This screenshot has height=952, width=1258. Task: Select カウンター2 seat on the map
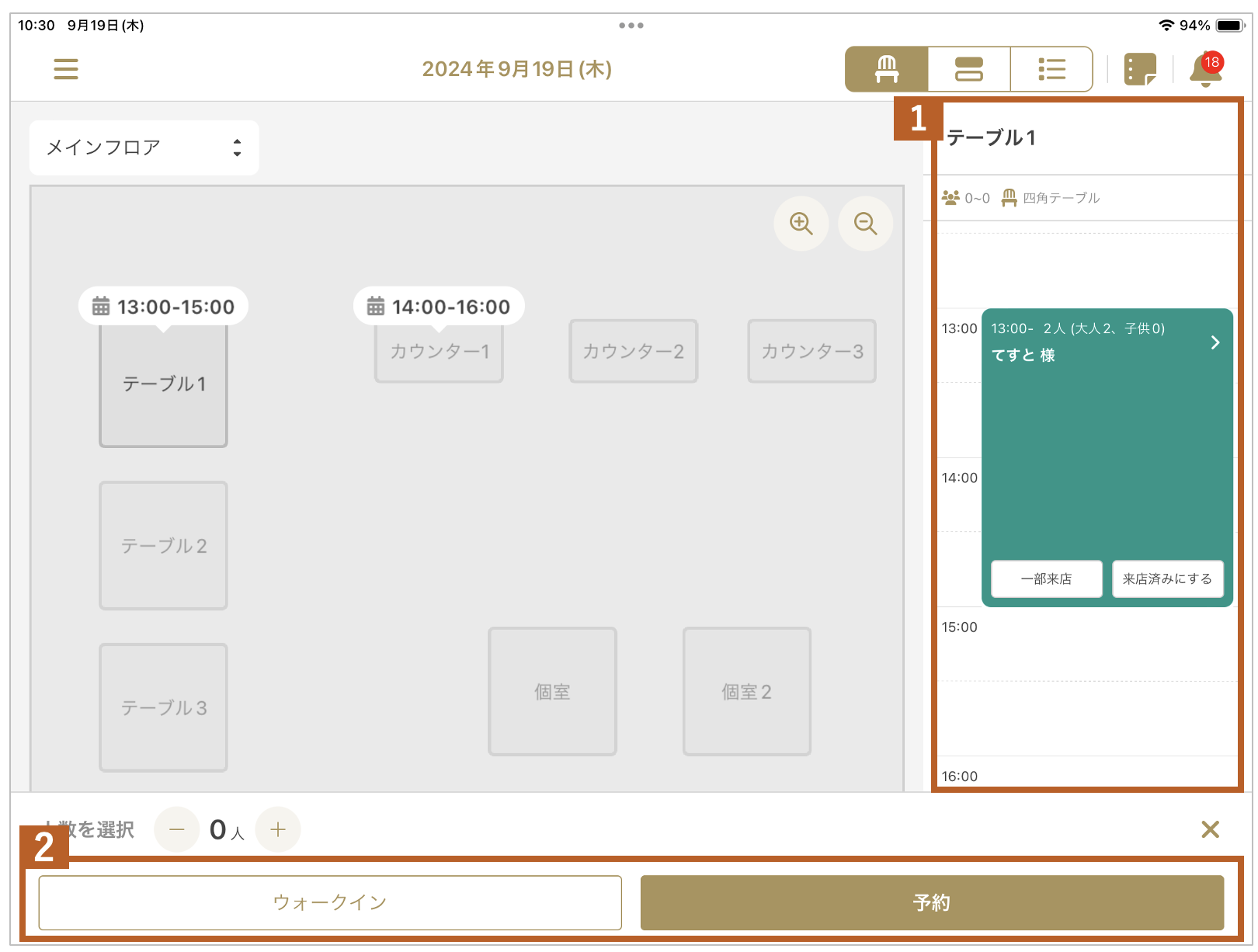633,351
